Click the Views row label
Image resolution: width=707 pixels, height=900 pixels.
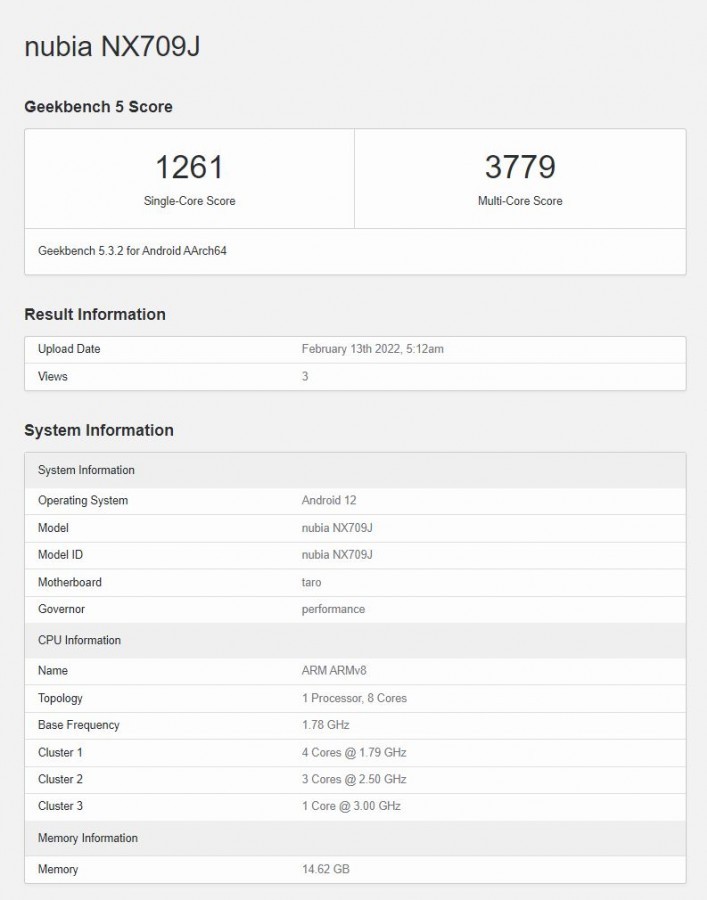(53, 376)
